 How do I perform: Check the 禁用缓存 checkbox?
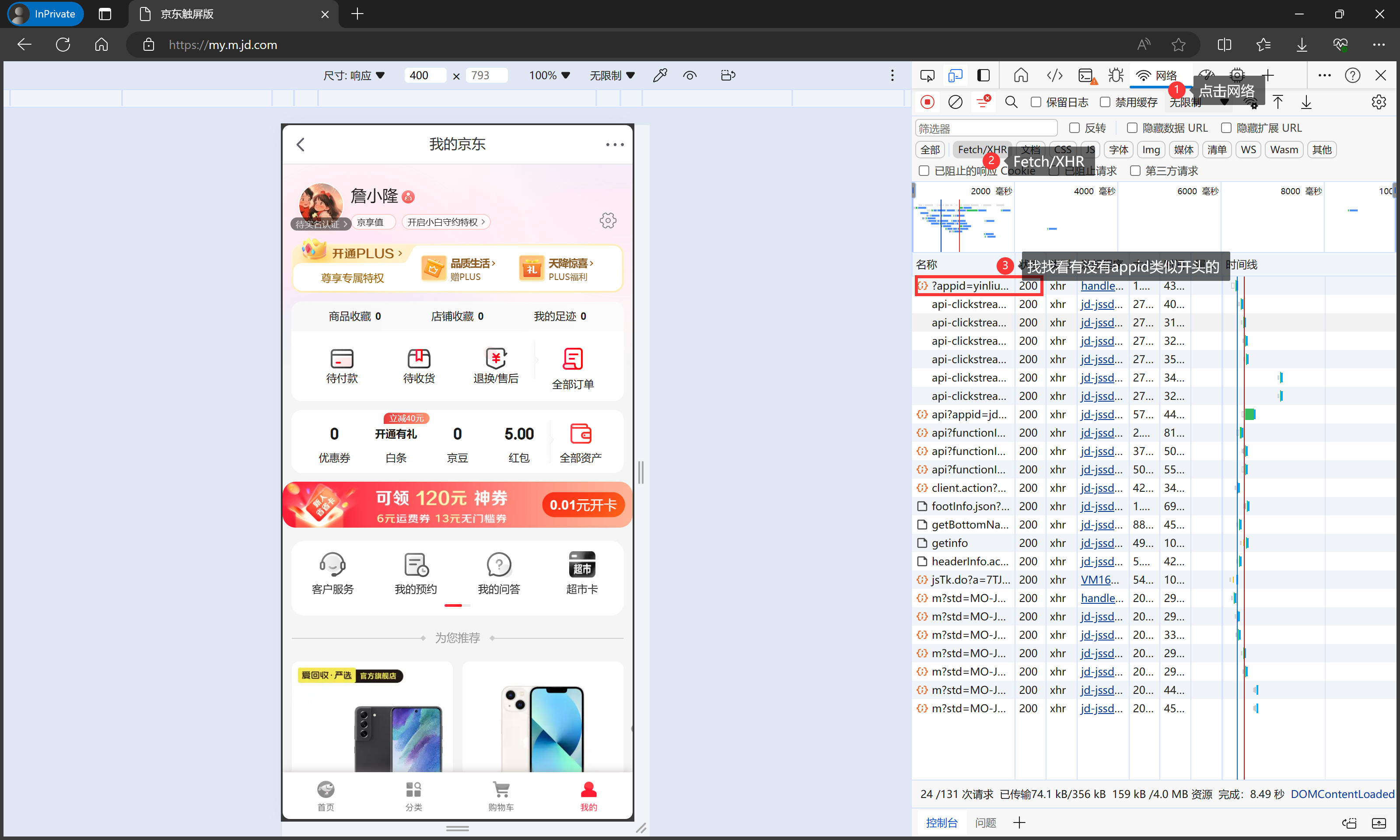pyautogui.click(x=1105, y=102)
